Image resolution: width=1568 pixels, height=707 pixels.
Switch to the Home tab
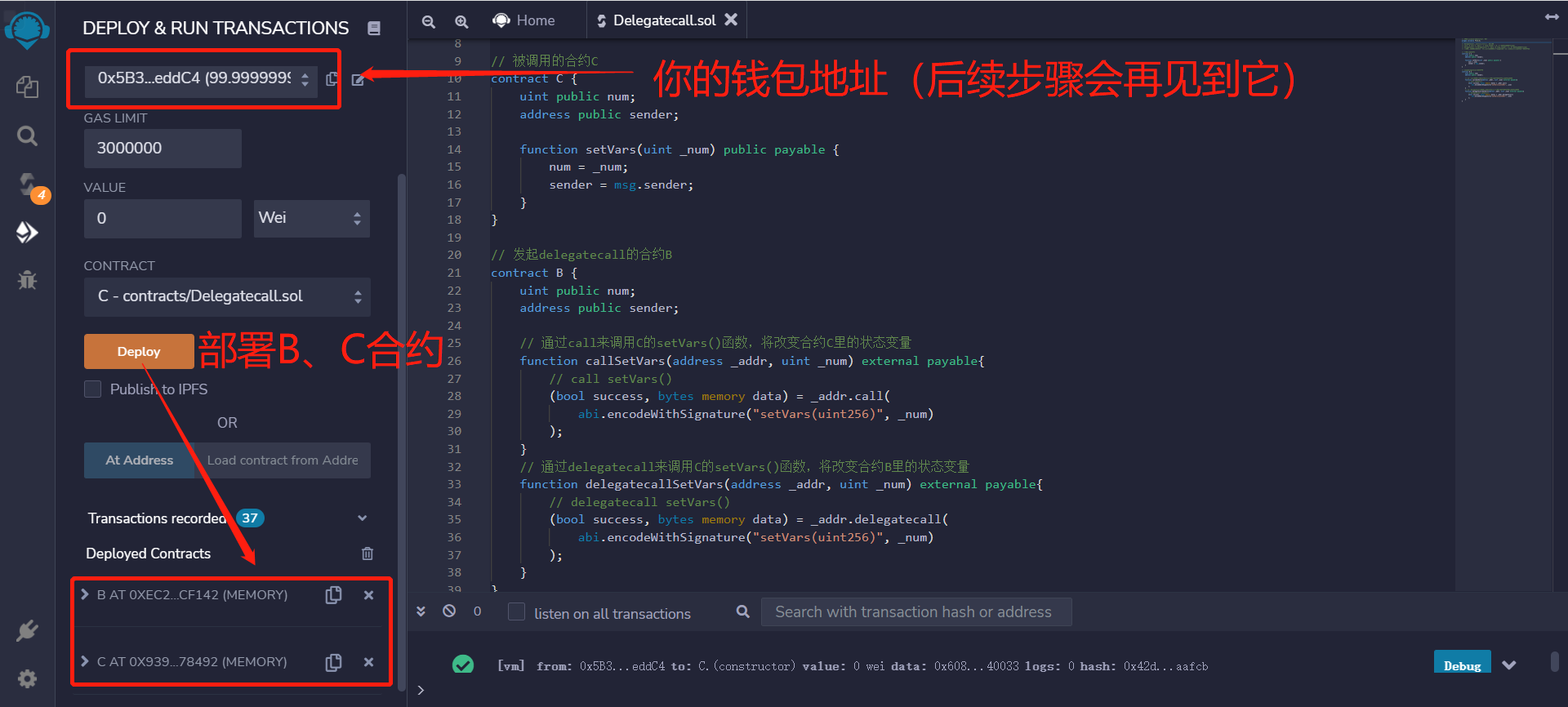[x=525, y=20]
